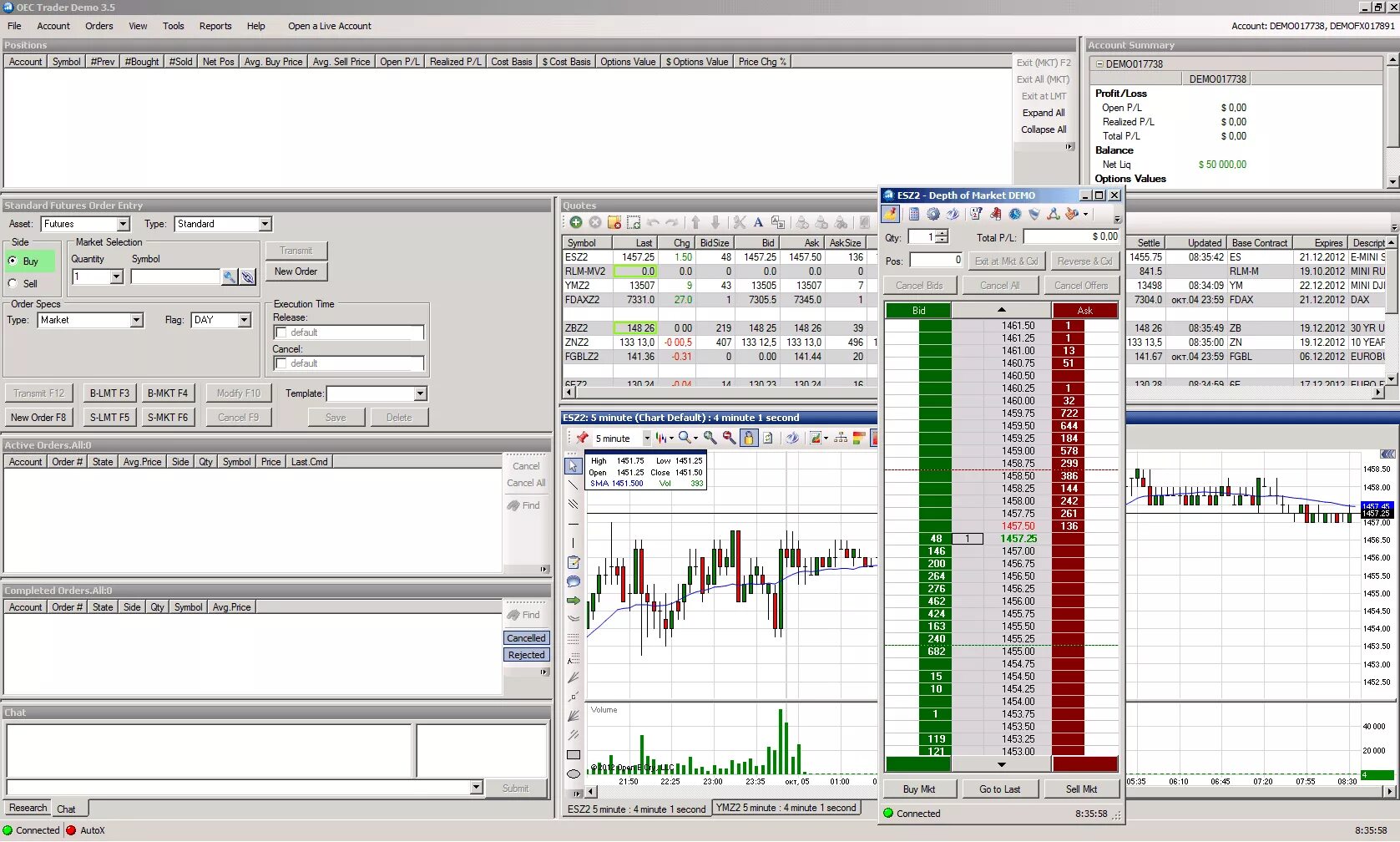
Task: Toggle the Cancelled filter in Completed Orders
Action: click(526, 638)
